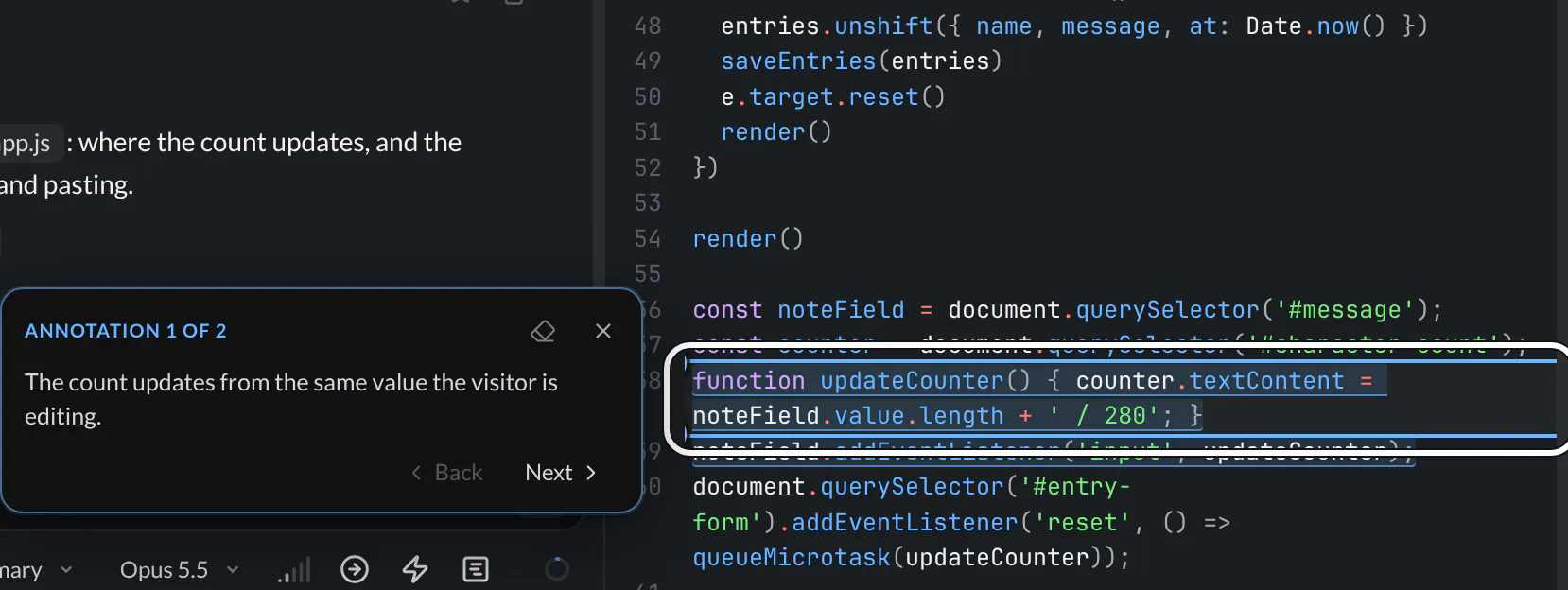The image size is (1568, 590).
Task: Click the 'ANNOTATION 1 OF 2' heading
Action: point(126,331)
